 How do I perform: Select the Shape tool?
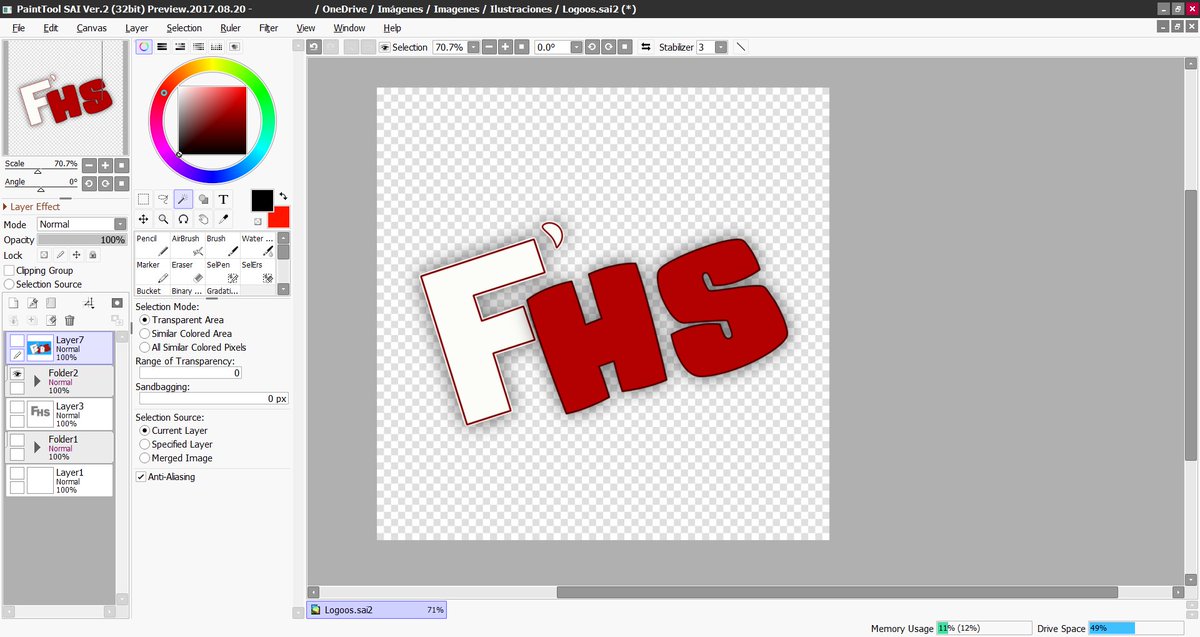tap(203, 199)
